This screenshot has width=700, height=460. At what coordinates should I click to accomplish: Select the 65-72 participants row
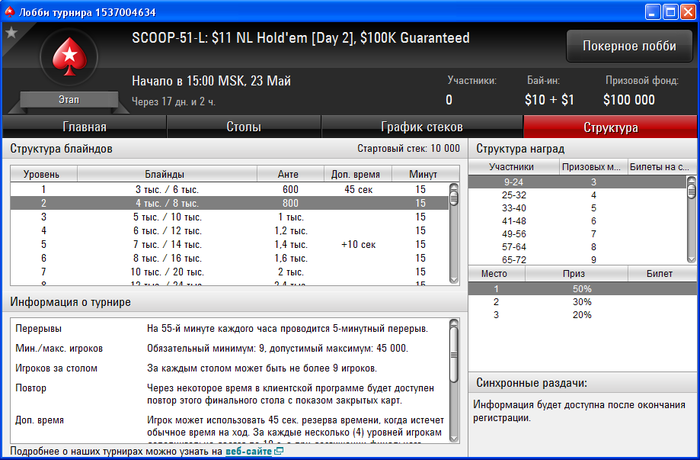click(x=577, y=259)
